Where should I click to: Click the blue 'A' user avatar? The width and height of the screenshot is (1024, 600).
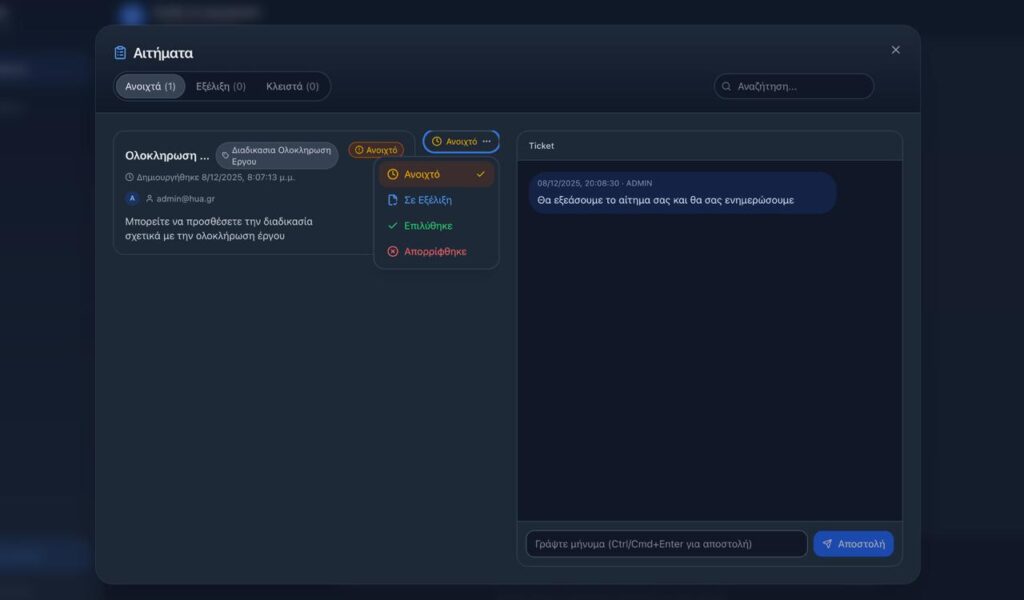(132, 198)
